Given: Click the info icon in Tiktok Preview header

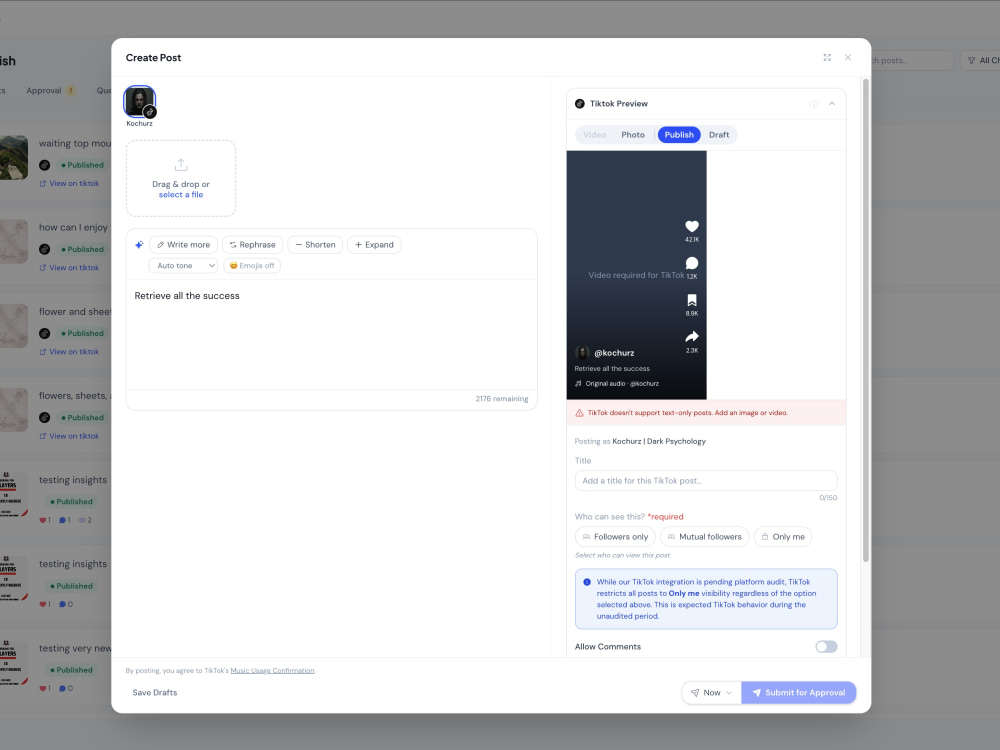Looking at the screenshot, I should [x=814, y=104].
